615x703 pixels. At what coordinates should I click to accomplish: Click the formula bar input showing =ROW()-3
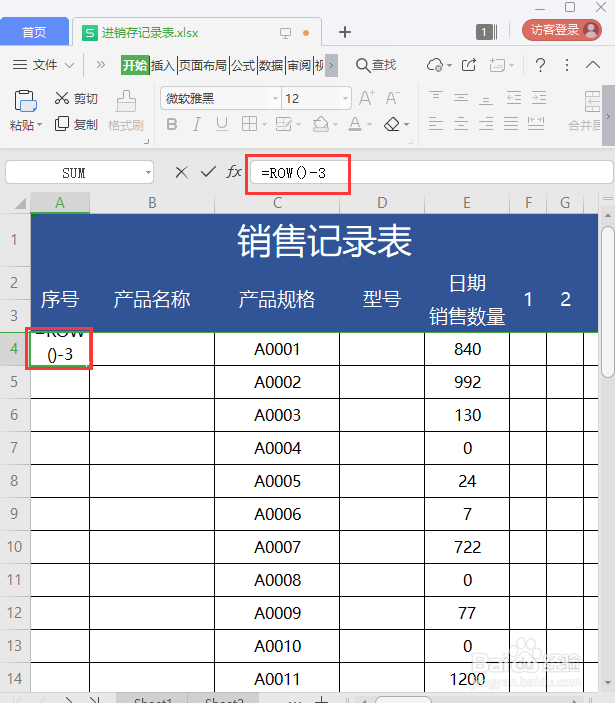(x=431, y=173)
